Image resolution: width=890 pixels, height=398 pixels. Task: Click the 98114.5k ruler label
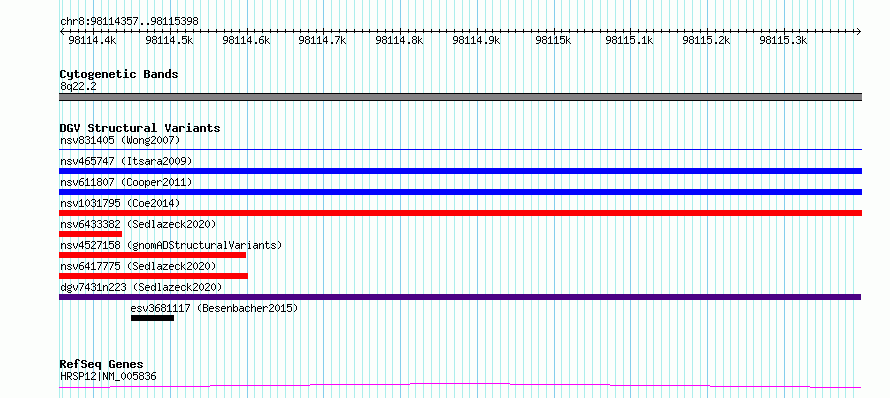[x=169, y=40]
